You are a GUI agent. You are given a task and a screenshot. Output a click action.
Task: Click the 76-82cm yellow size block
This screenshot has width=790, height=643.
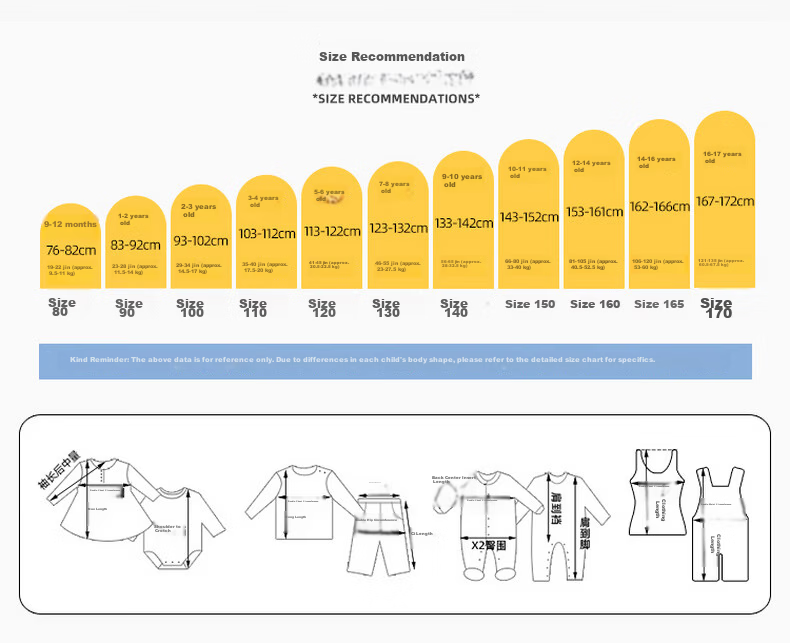(71, 246)
